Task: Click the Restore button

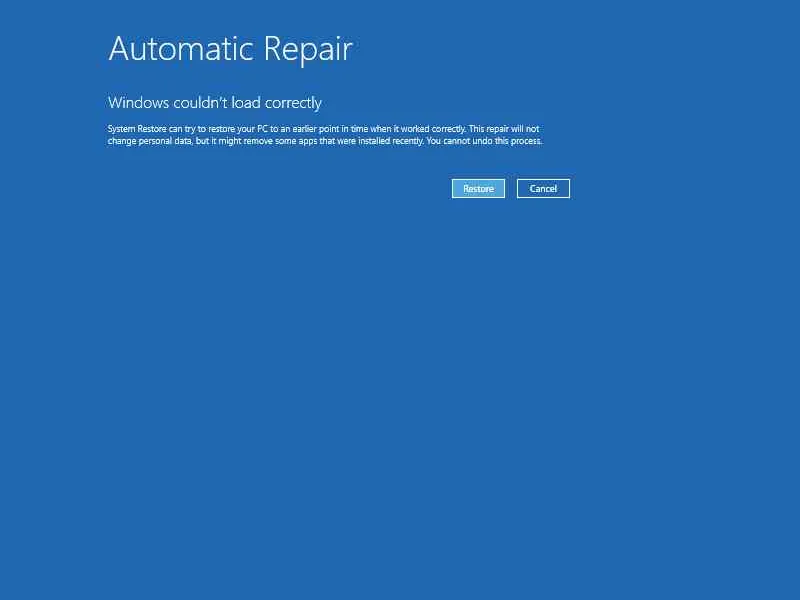Action: 478,188
